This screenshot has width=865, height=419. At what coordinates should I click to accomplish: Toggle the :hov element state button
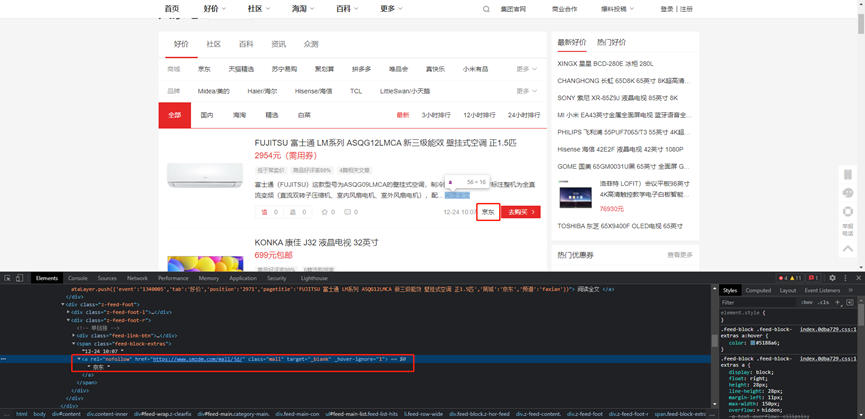pos(807,302)
